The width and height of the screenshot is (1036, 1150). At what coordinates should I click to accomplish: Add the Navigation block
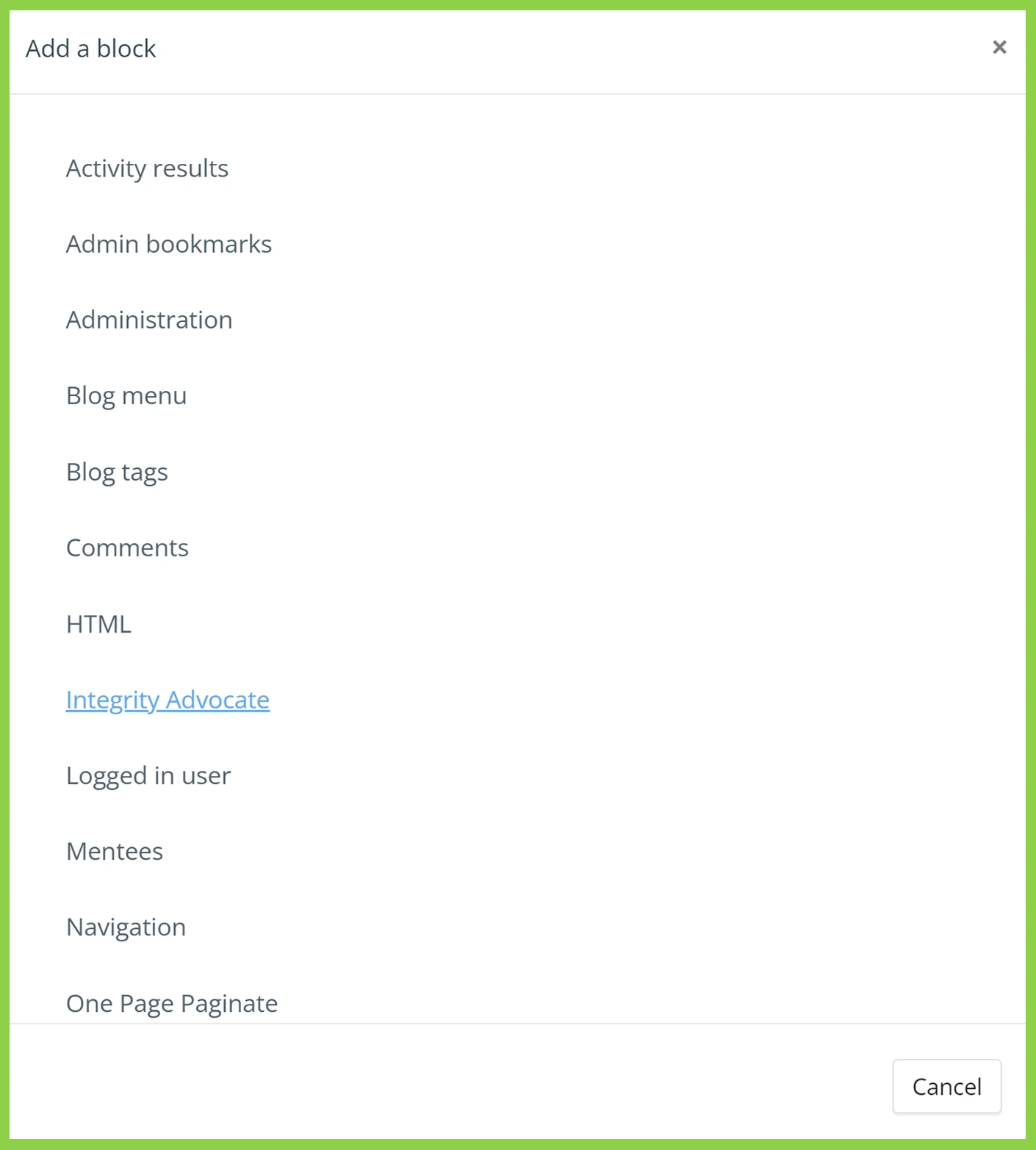(x=126, y=927)
